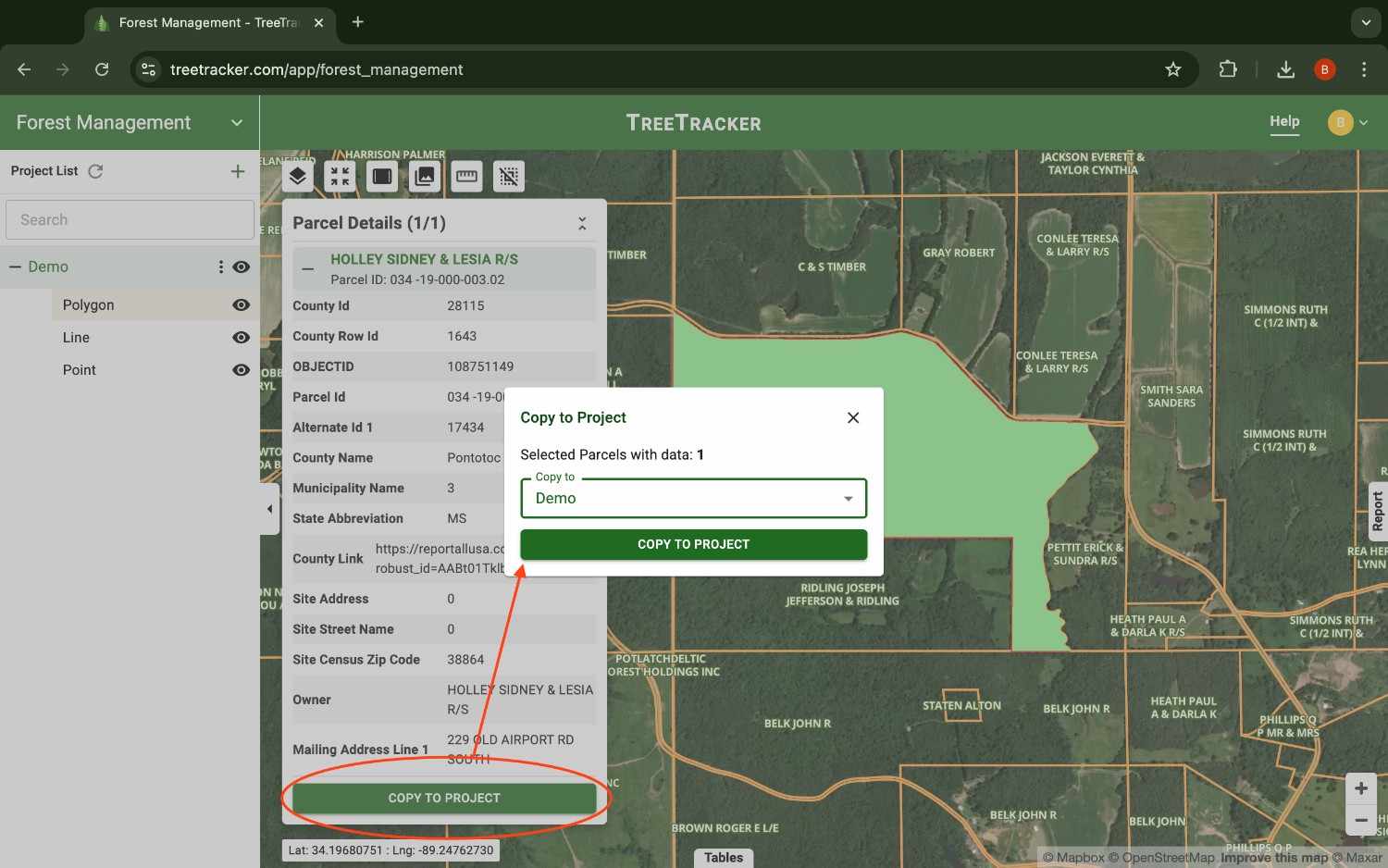Open the map layers tool
This screenshot has width=1388, height=868.
pos(297,176)
